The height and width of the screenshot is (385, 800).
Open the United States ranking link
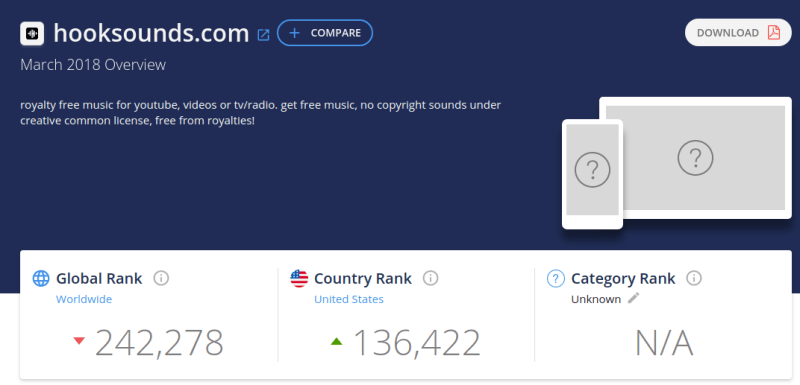[x=348, y=299]
